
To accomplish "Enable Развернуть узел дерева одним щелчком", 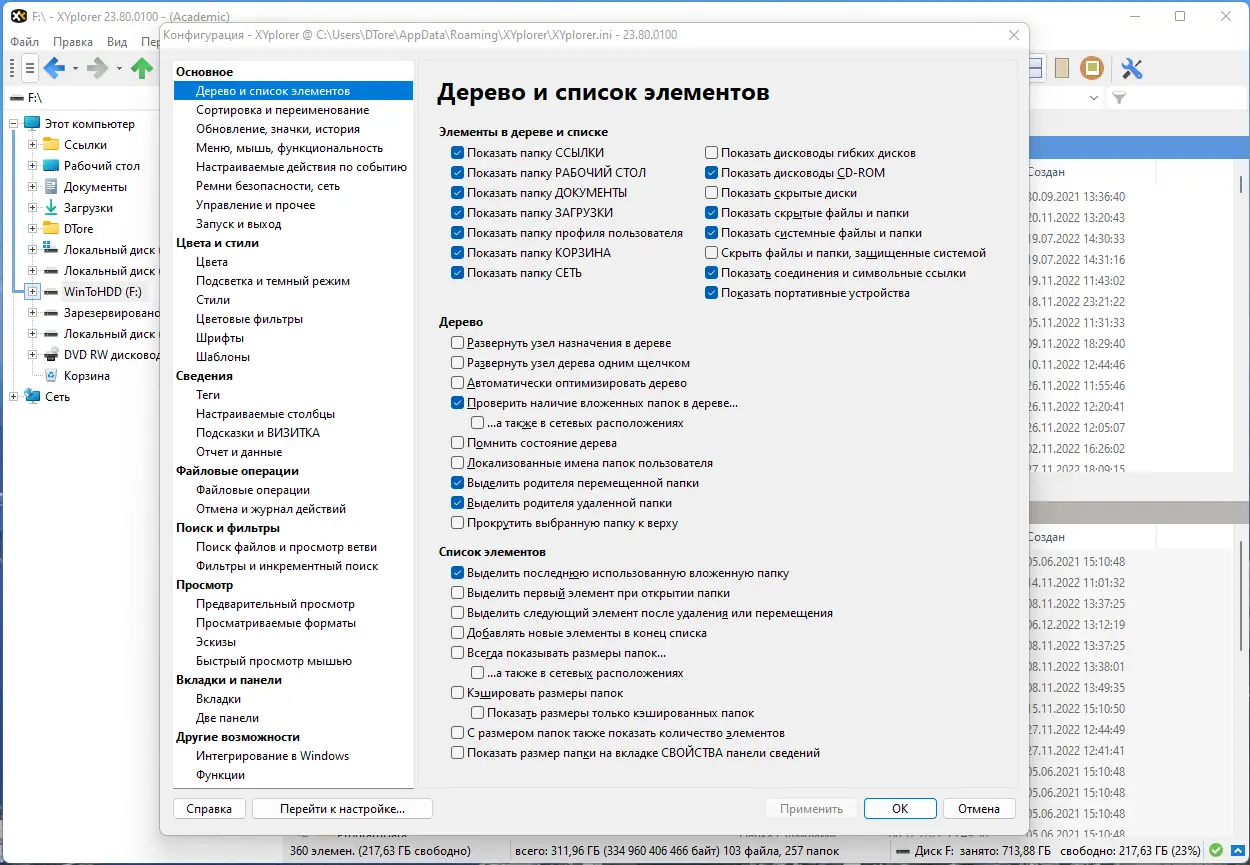I will tap(457, 363).
